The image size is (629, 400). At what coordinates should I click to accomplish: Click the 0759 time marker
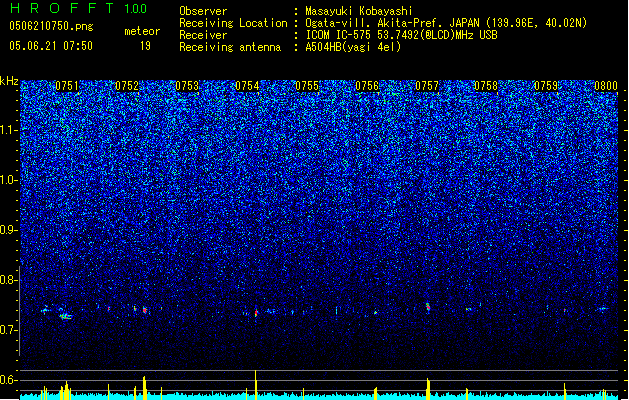point(546,86)
